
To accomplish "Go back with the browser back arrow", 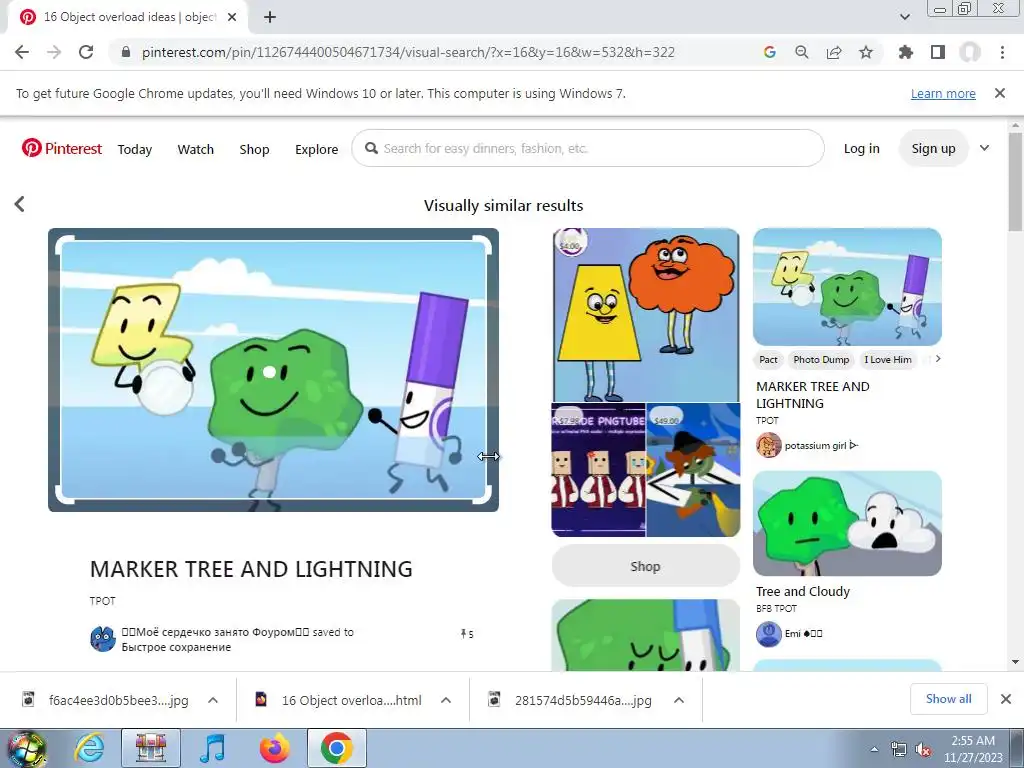I will click(x=22, y=52).
